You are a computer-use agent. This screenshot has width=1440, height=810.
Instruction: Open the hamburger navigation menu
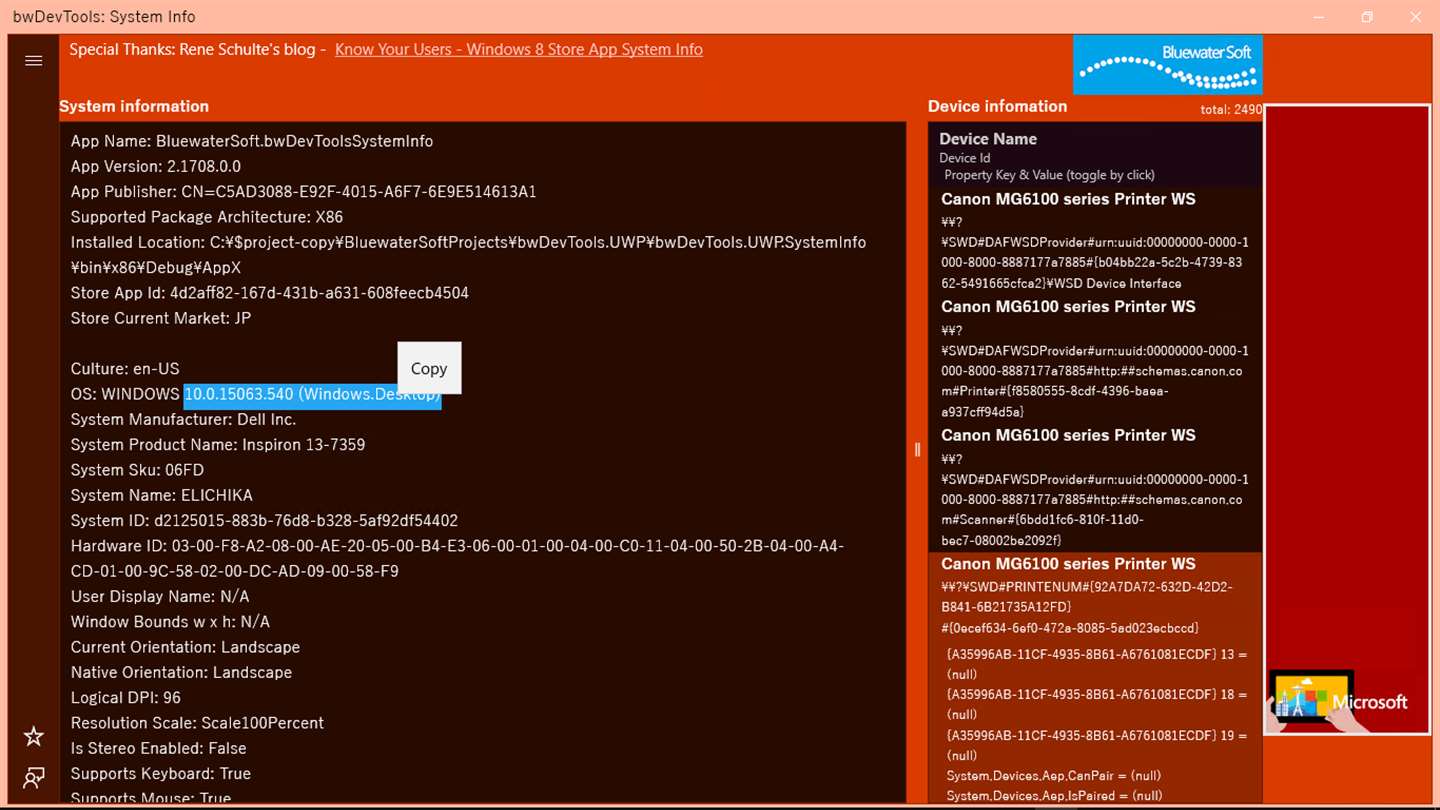tap(33, 61)
